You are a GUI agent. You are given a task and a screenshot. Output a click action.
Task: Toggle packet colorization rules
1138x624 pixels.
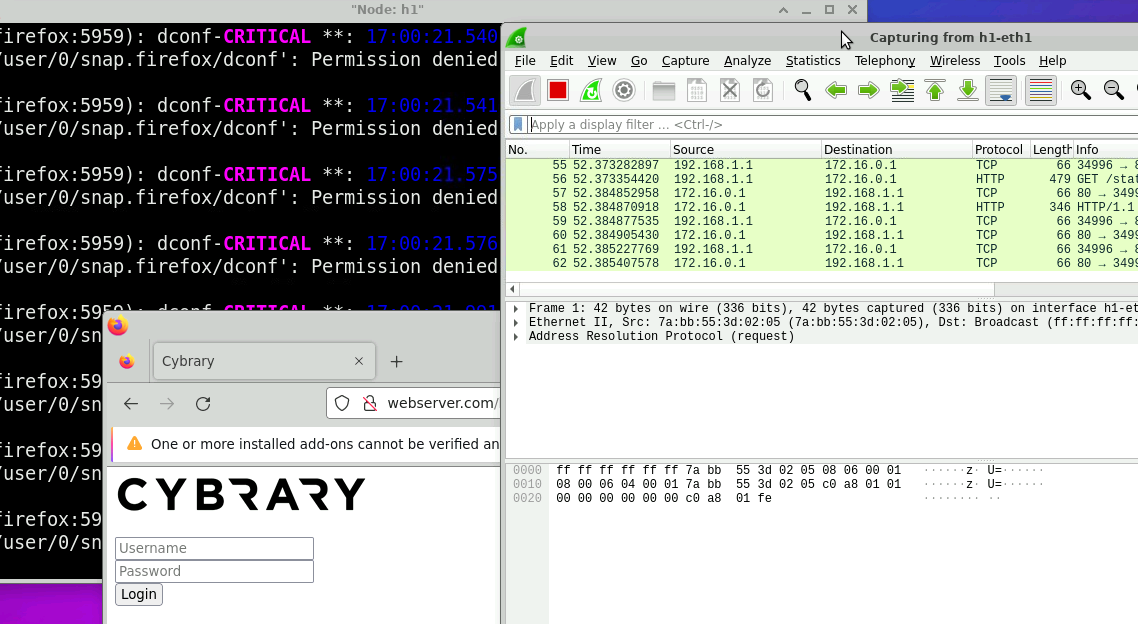point(1041,91)
